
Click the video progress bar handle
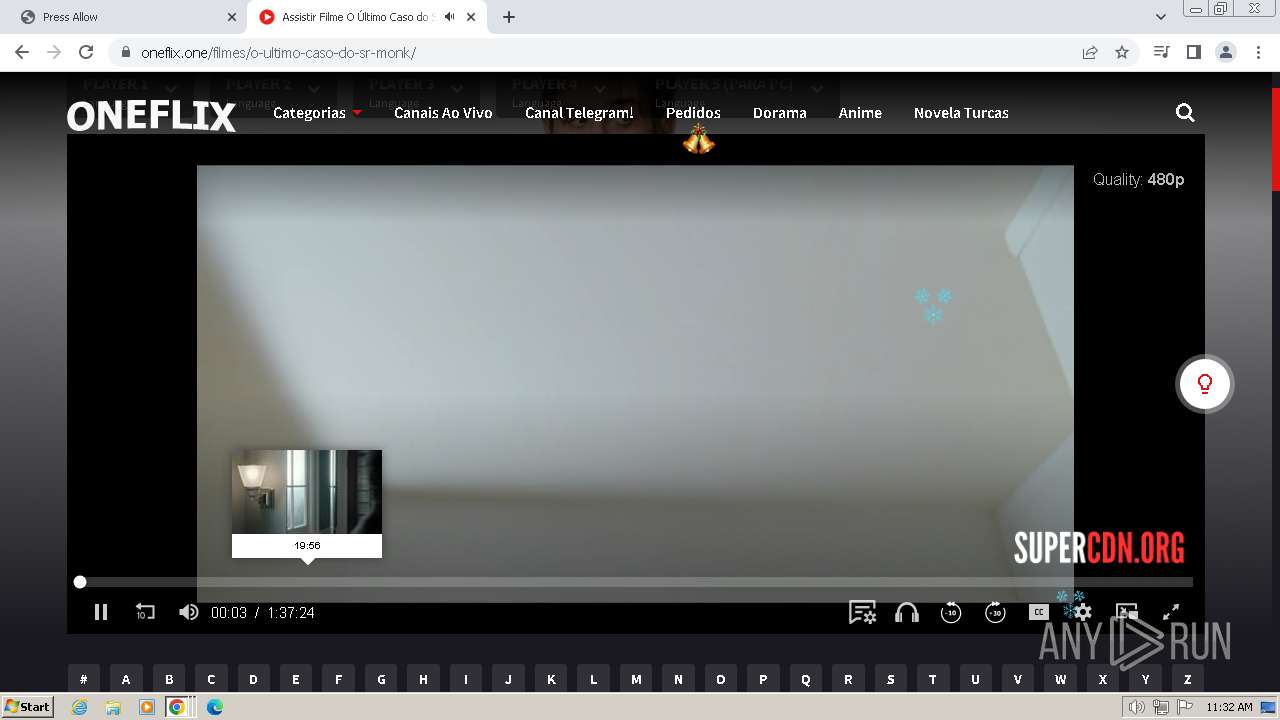click(80, 582)
